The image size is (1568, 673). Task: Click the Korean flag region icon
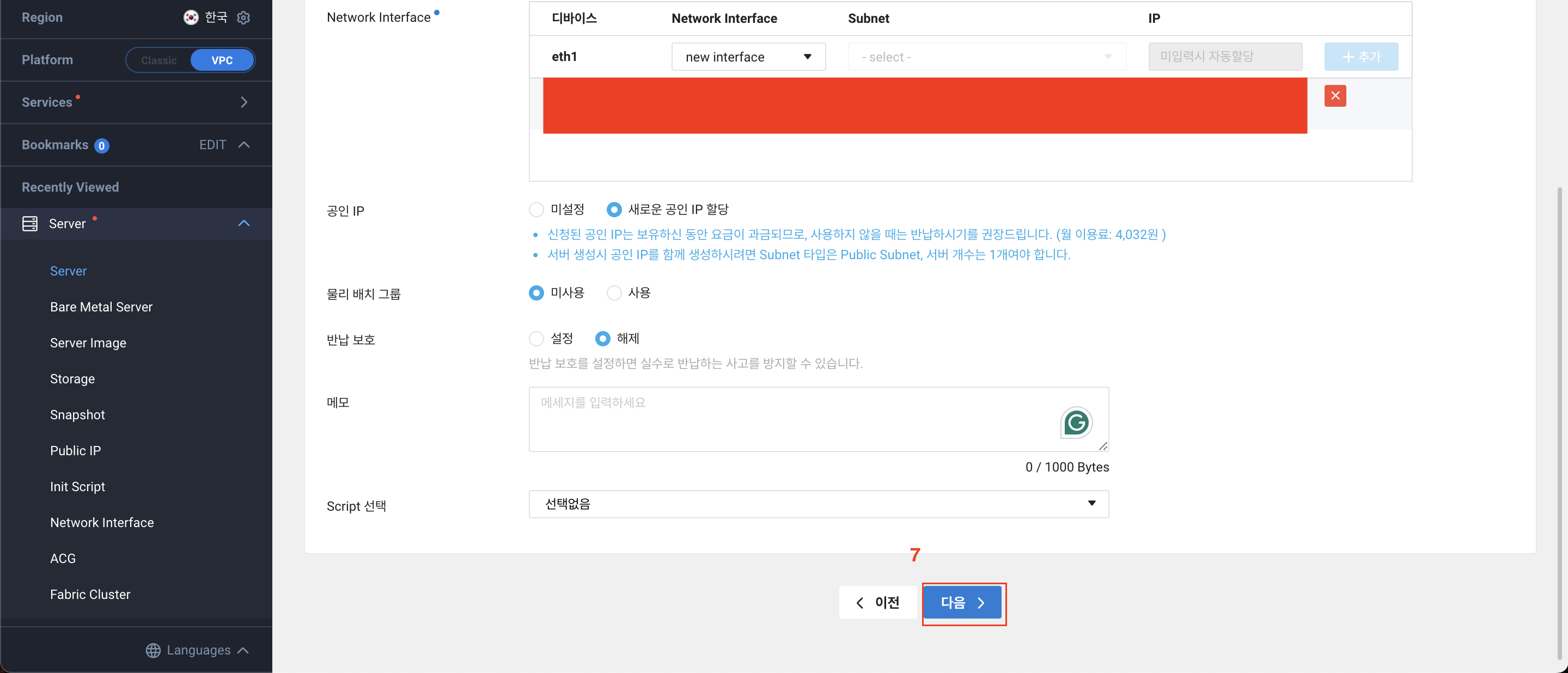[191, 17]
